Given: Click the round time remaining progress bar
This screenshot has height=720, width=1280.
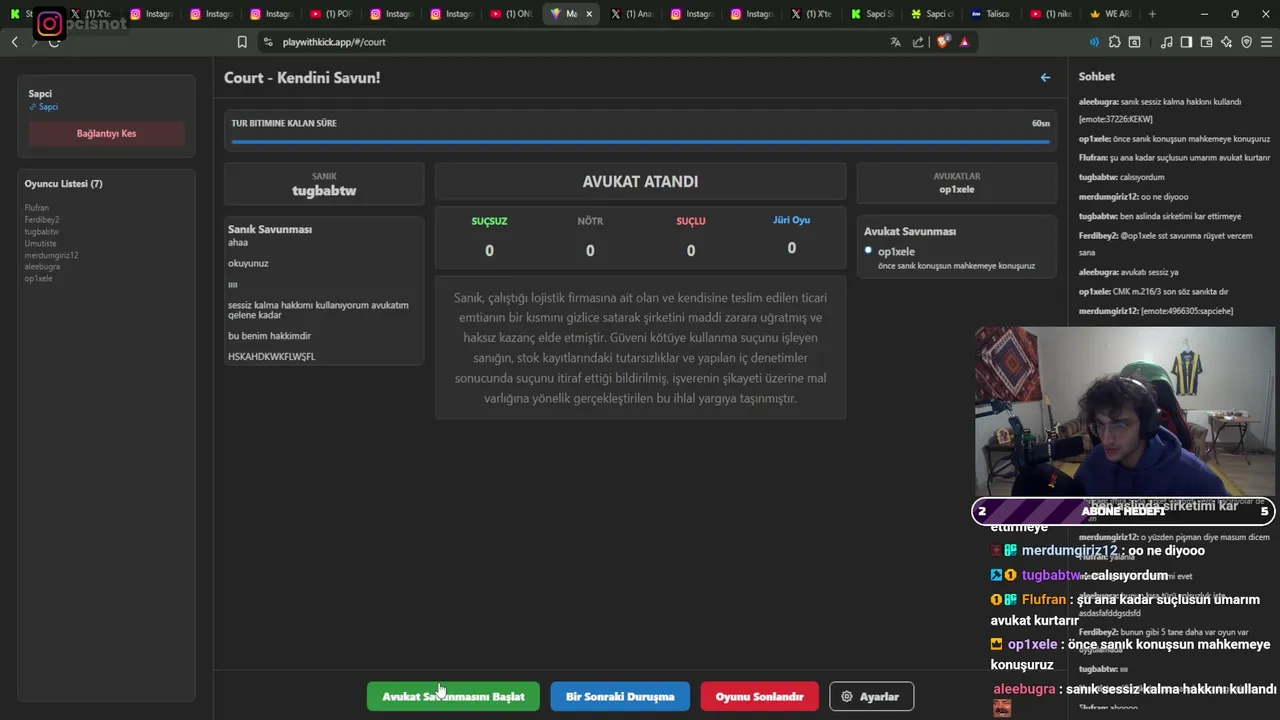Looking at the screenshot, I should (640, 142).
